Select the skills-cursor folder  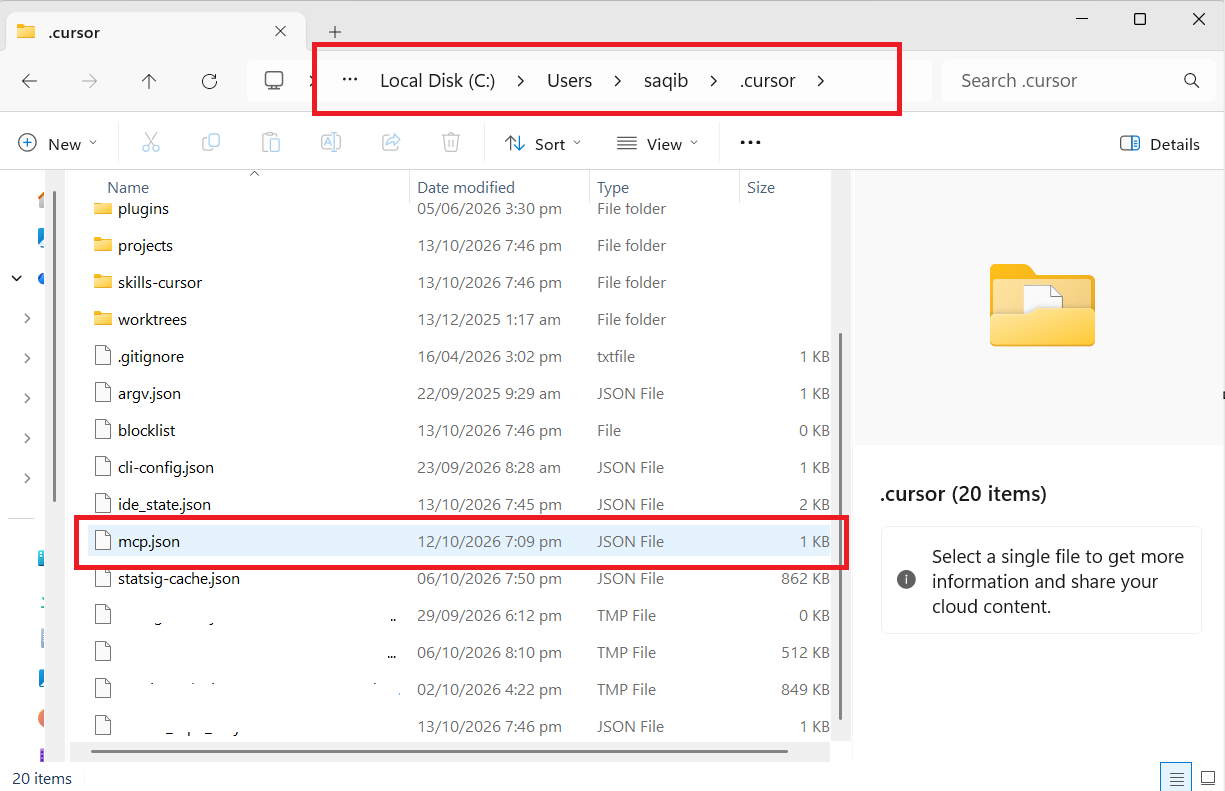click(461, 282)
